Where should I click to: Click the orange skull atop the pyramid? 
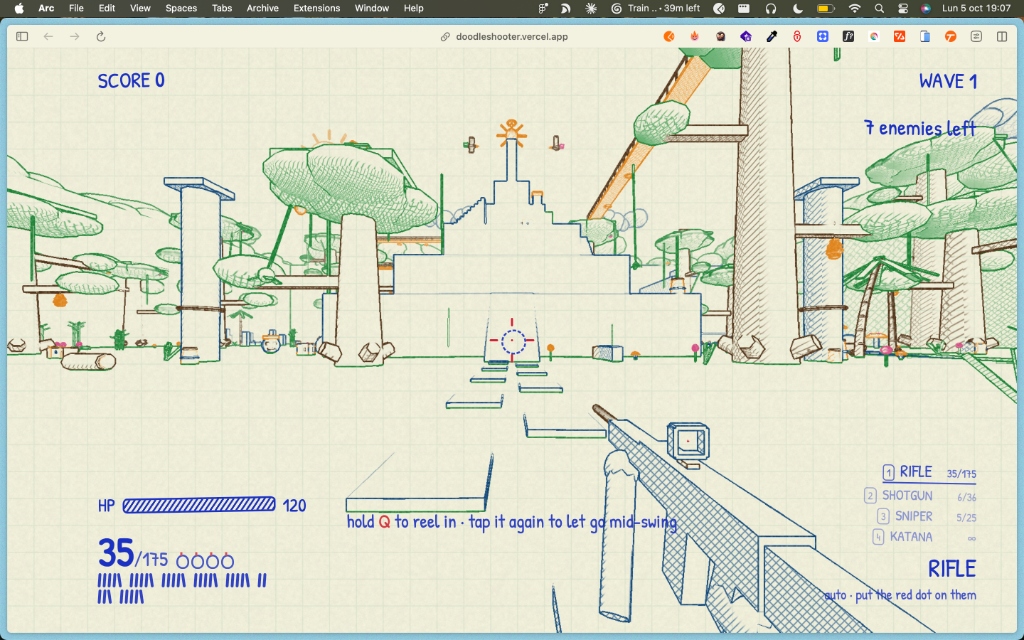[x=511, y=132]
